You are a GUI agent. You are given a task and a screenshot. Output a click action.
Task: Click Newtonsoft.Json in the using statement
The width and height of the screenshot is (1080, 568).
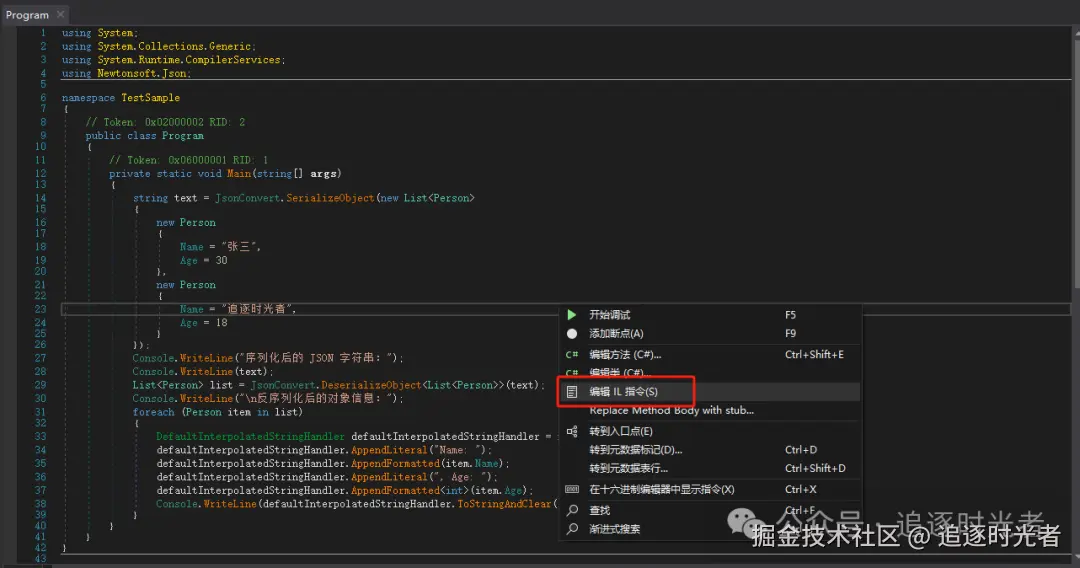(143, 74)
